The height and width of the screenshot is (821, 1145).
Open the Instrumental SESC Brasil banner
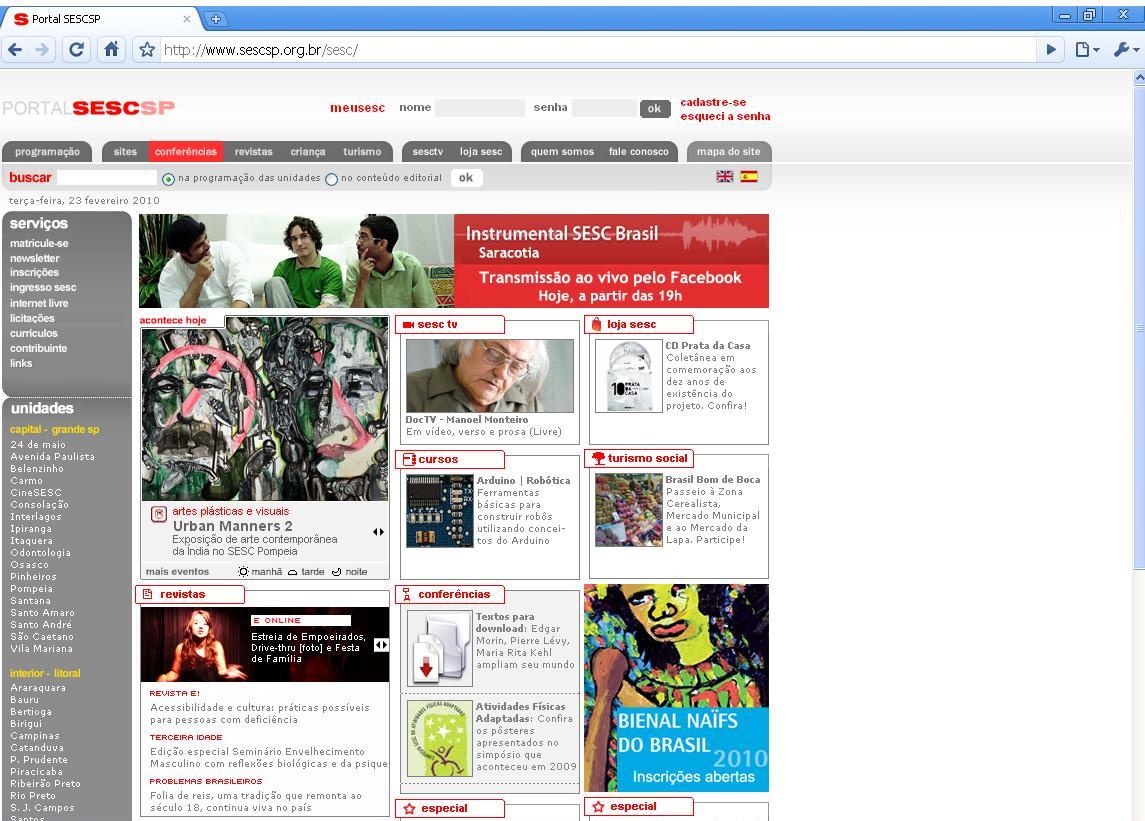coord(453,261)
